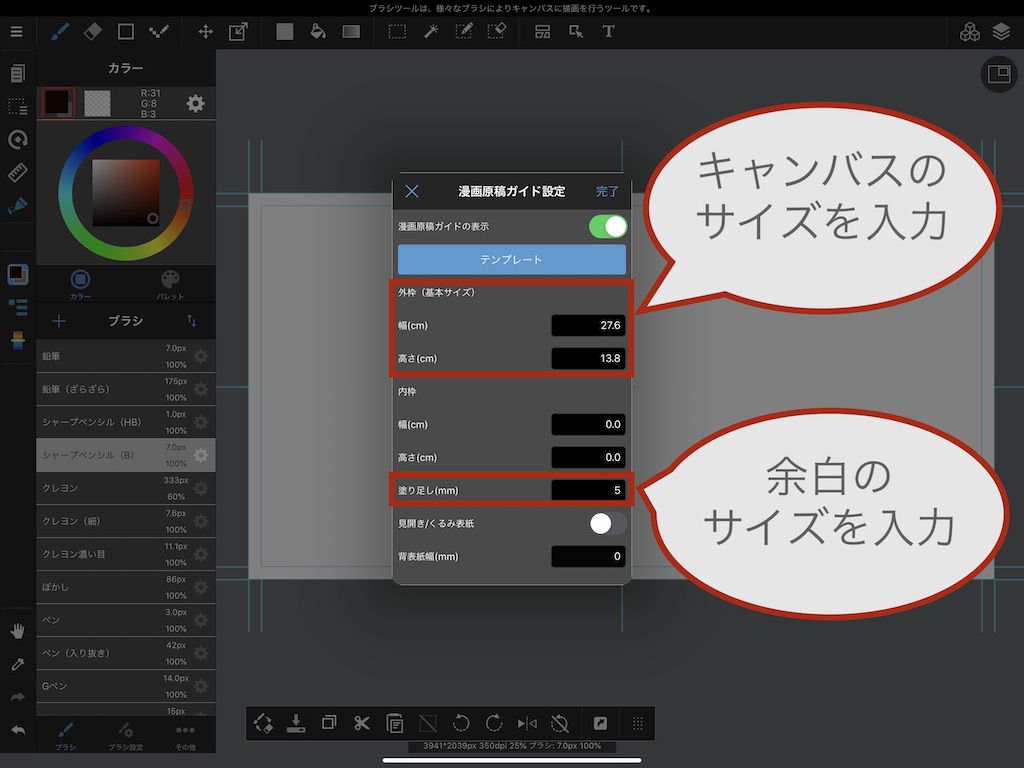Choose the Magic Wand selection tool
Image resolution: width=1024 pixels, height=768 pixels.
pyautogui.click(x=431, y=32)
